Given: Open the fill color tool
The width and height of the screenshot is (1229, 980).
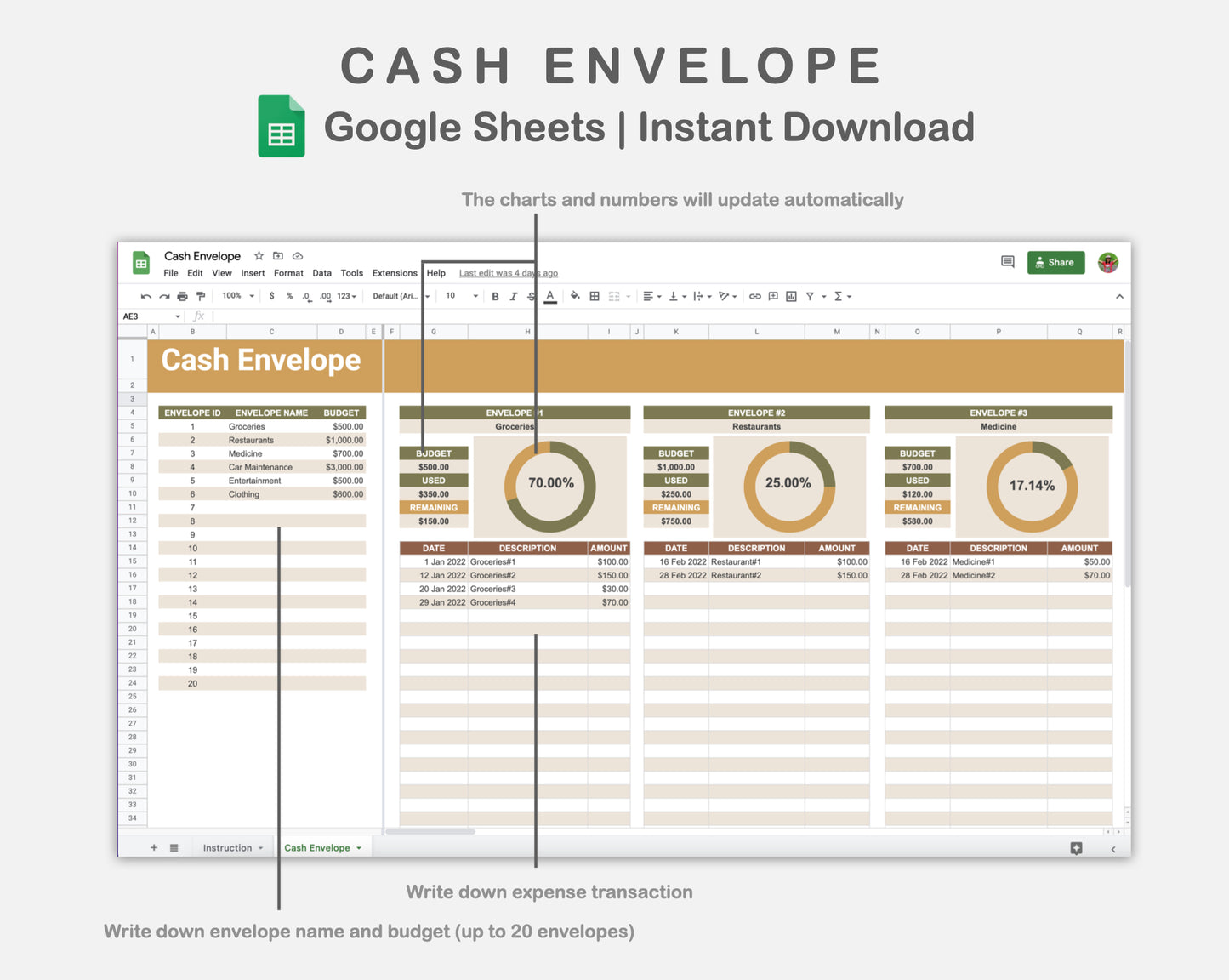Looking at the screenshot, I should (575, 296).
